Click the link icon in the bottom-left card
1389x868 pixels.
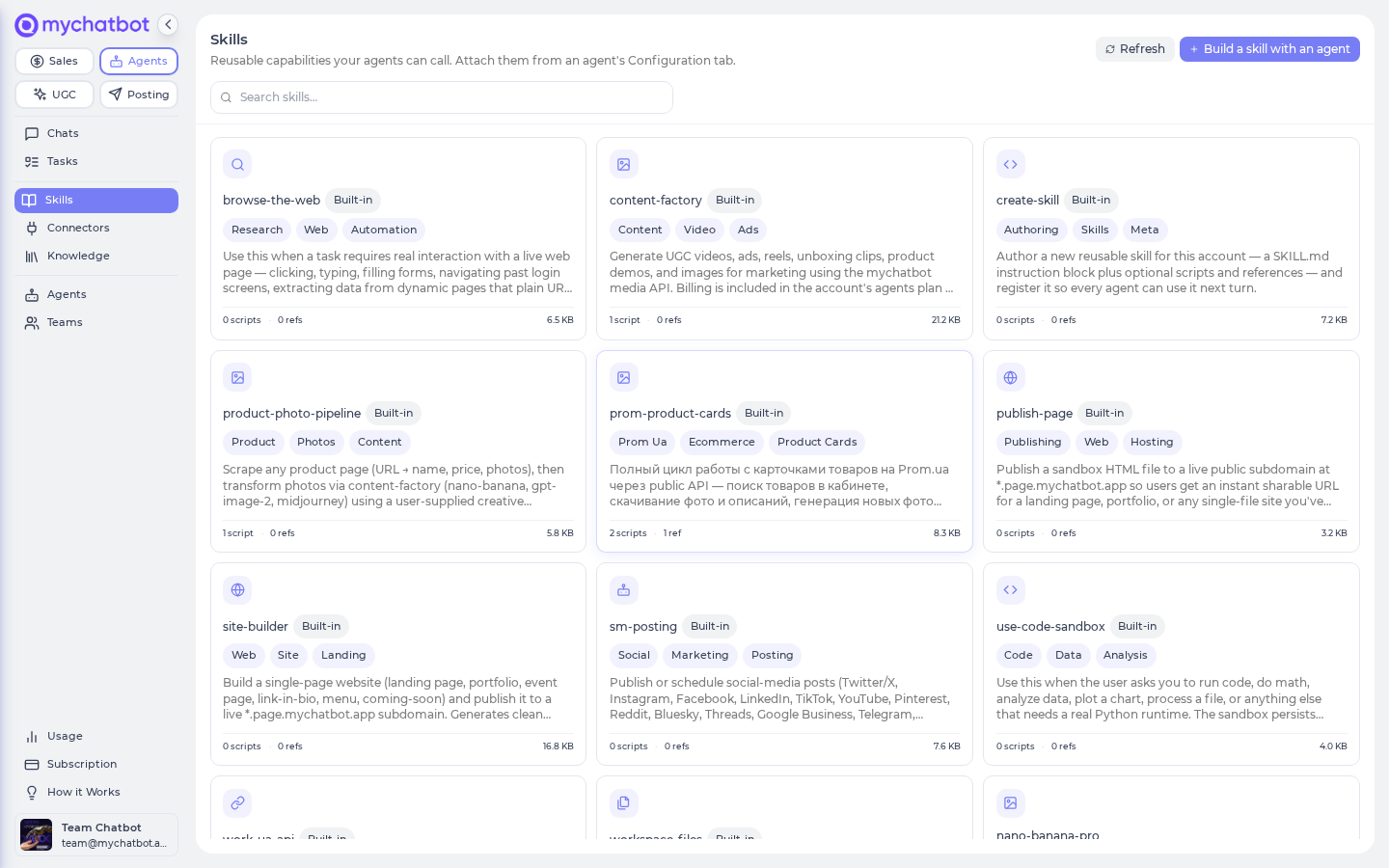click(237, 803)
